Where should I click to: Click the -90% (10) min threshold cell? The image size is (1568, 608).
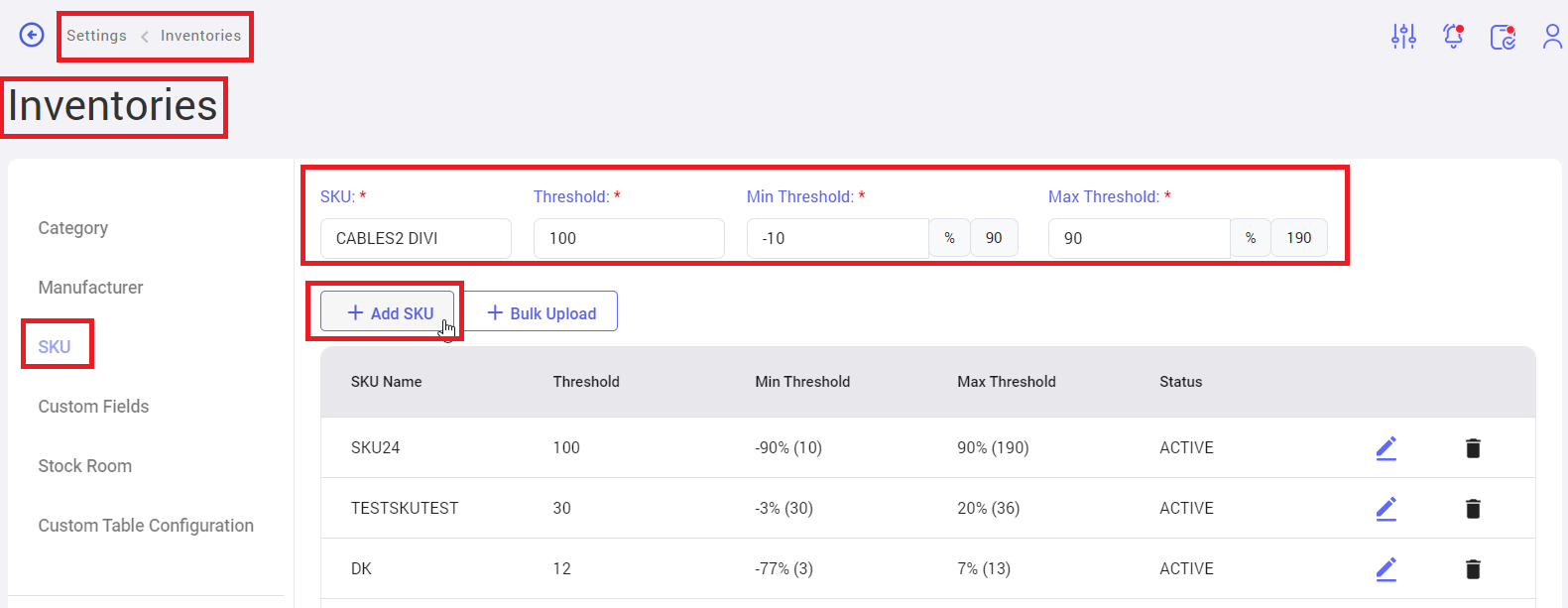tap(788, 448)
